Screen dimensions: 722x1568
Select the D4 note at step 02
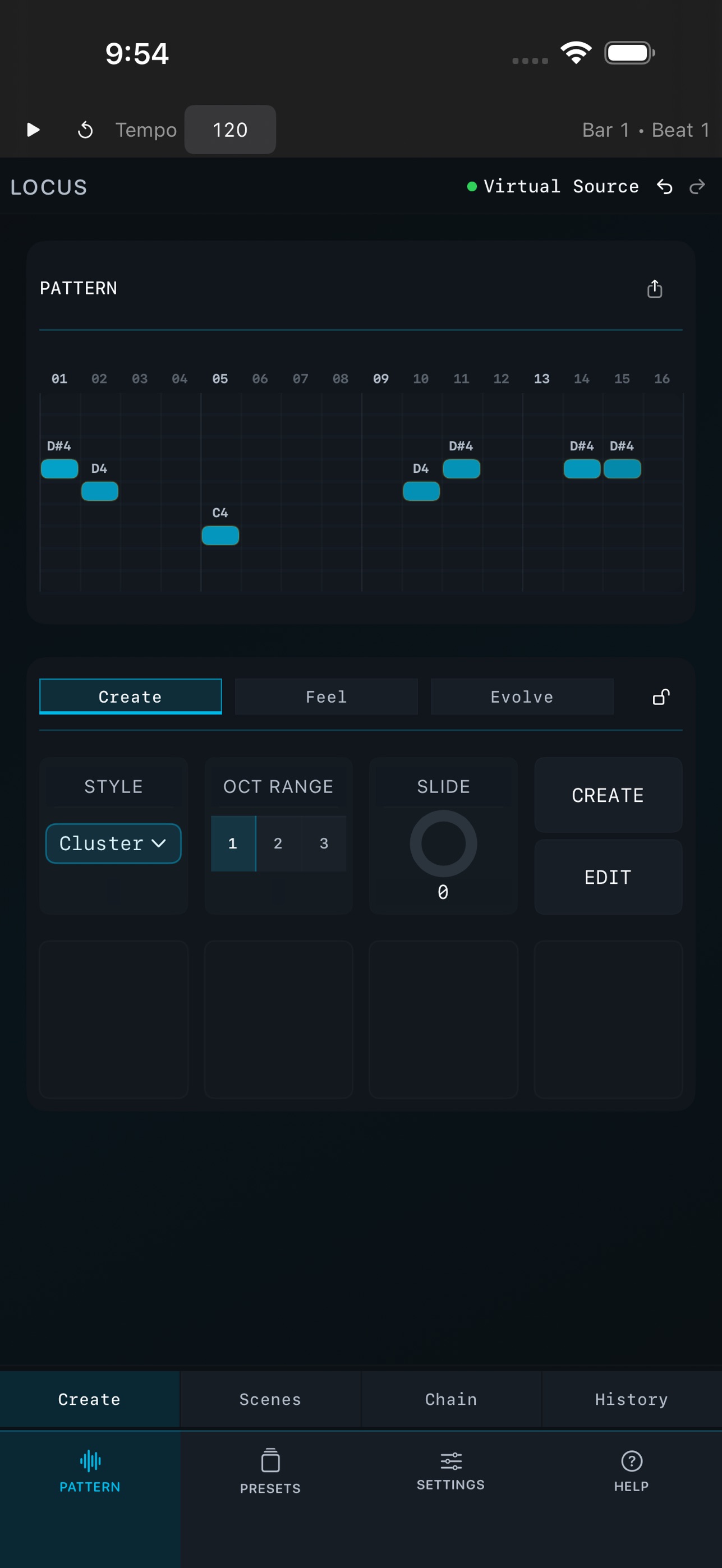click(99, 491)
